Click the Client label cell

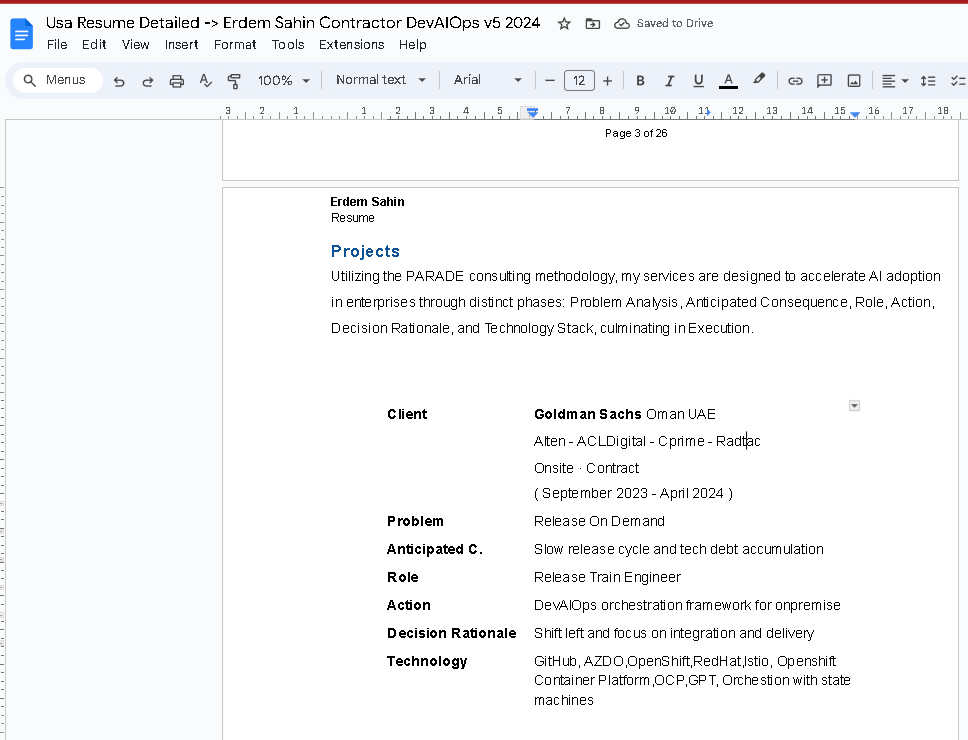pyautogui.click(x=407, y=414)
